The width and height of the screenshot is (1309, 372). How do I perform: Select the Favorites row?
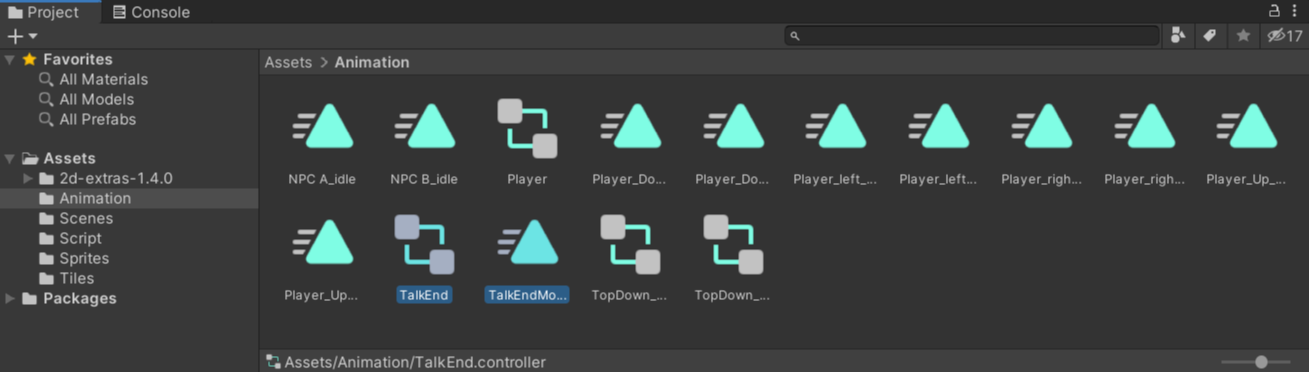pyautogui.click(x=129, y=60)
